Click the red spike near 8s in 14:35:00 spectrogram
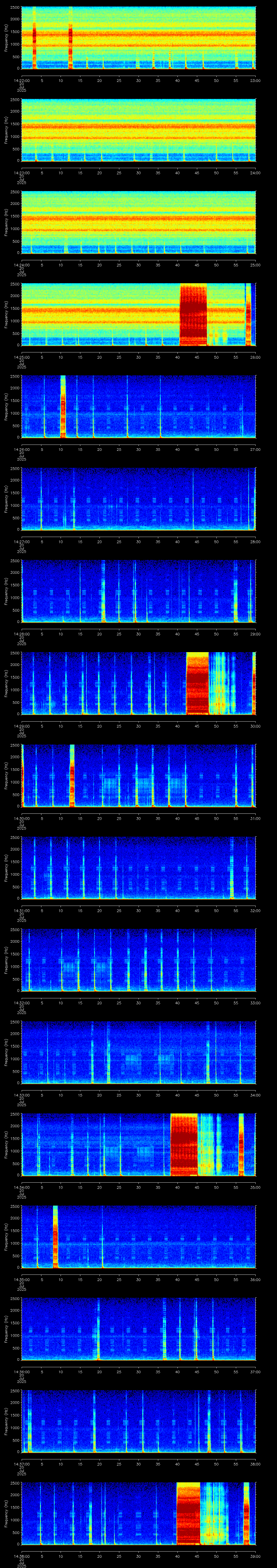Screen dimensions: 277x1568 tap(55, 1237)
